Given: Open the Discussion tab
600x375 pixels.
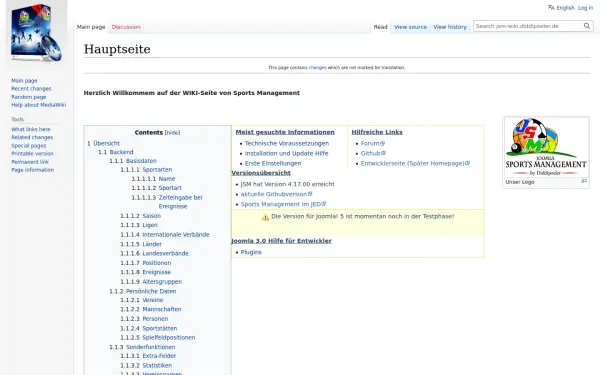Looking at the screenshot, I should click(x=126, y=27).
